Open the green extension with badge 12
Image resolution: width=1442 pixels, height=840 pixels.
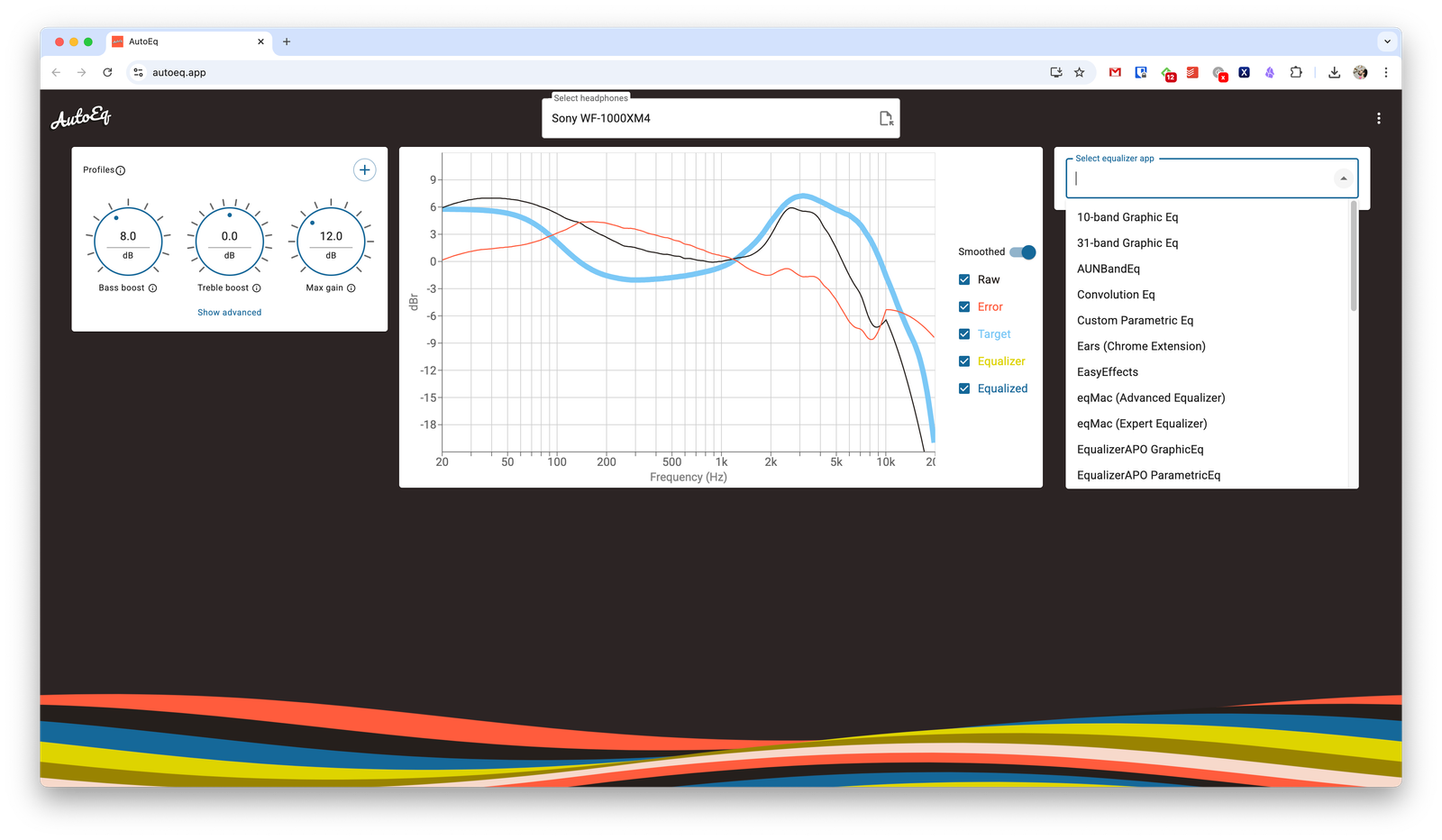1168,73
